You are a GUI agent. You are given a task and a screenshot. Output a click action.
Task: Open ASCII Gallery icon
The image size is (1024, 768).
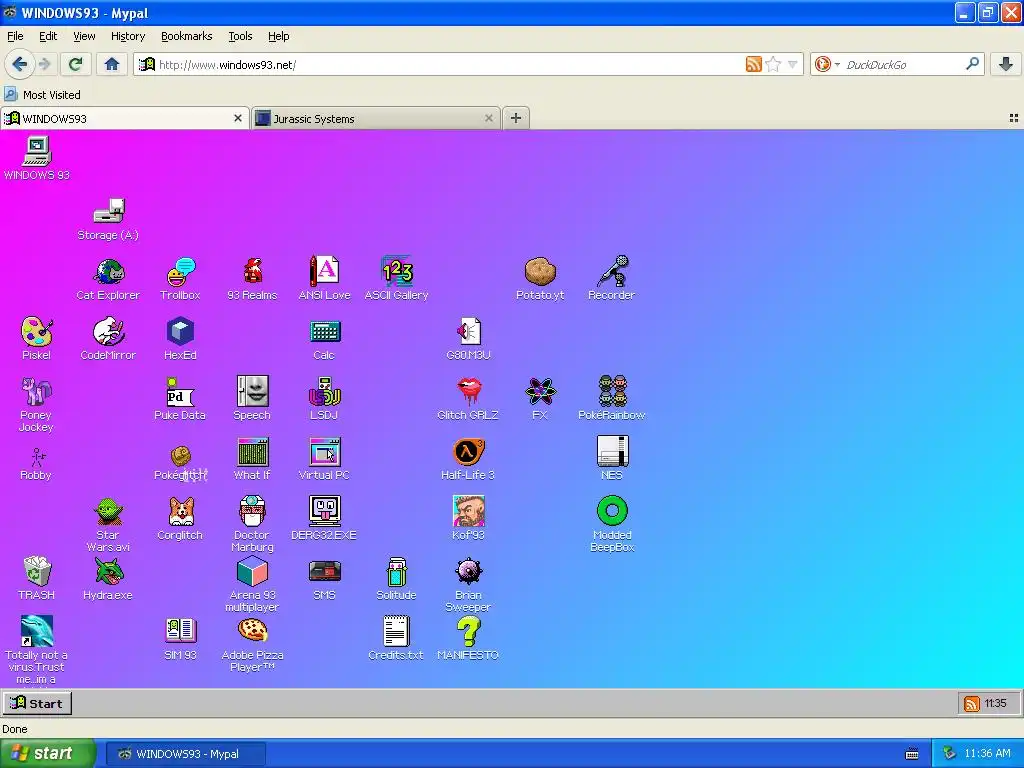pyautogui.click(x=396, y=272)
